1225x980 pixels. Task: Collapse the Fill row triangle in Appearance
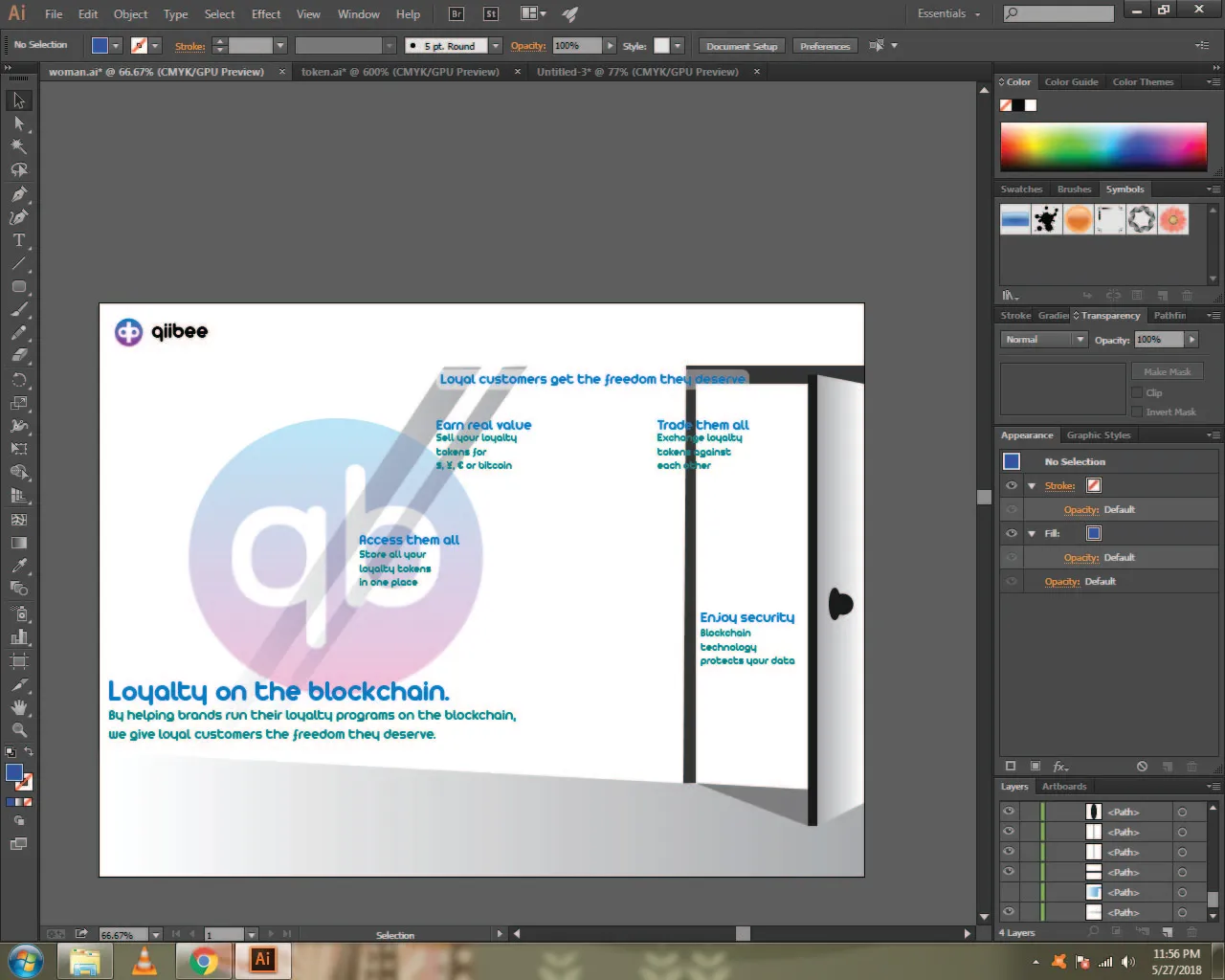1032,533
